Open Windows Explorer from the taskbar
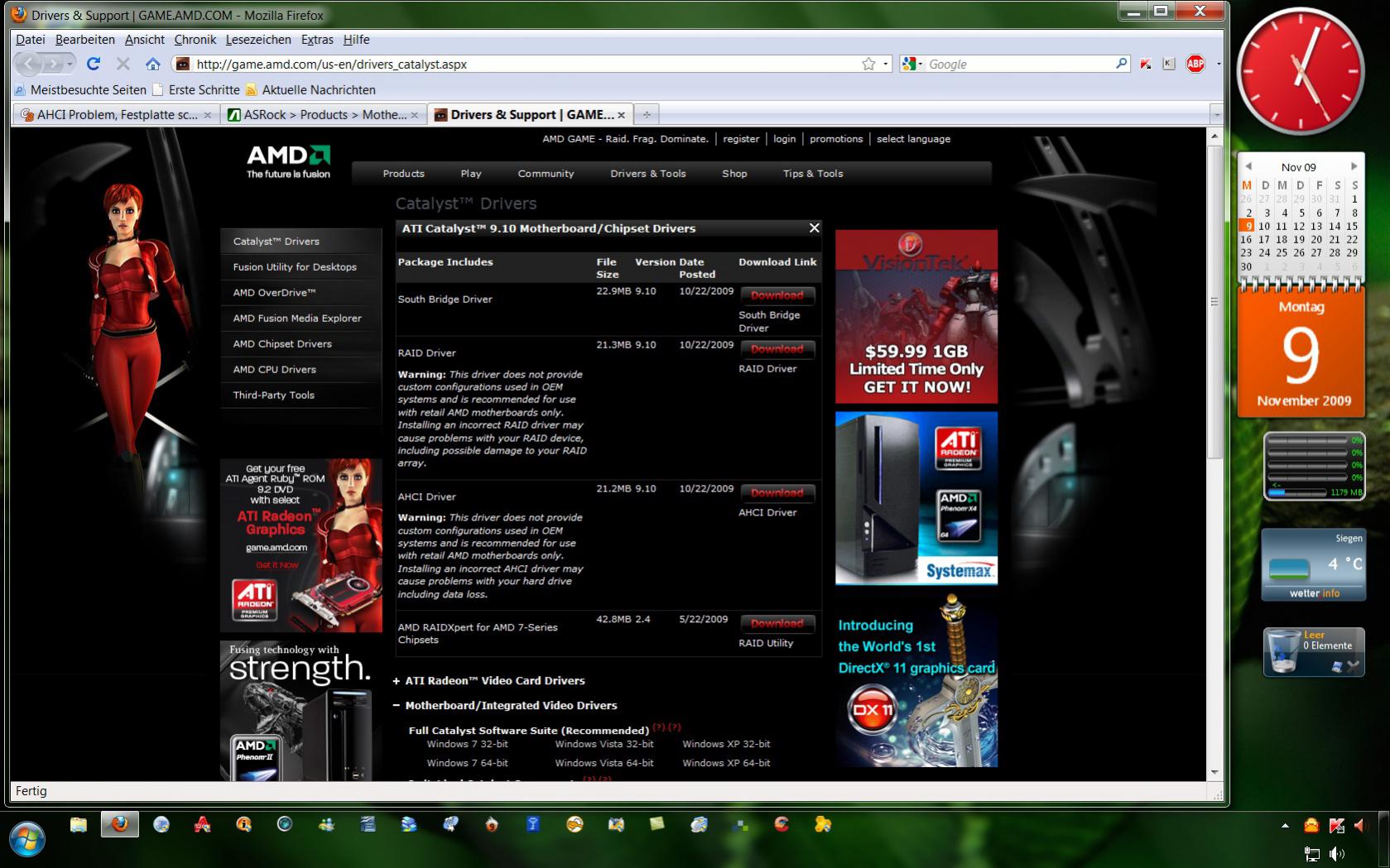The image size is (1390, 868). (x=79, y=824)
